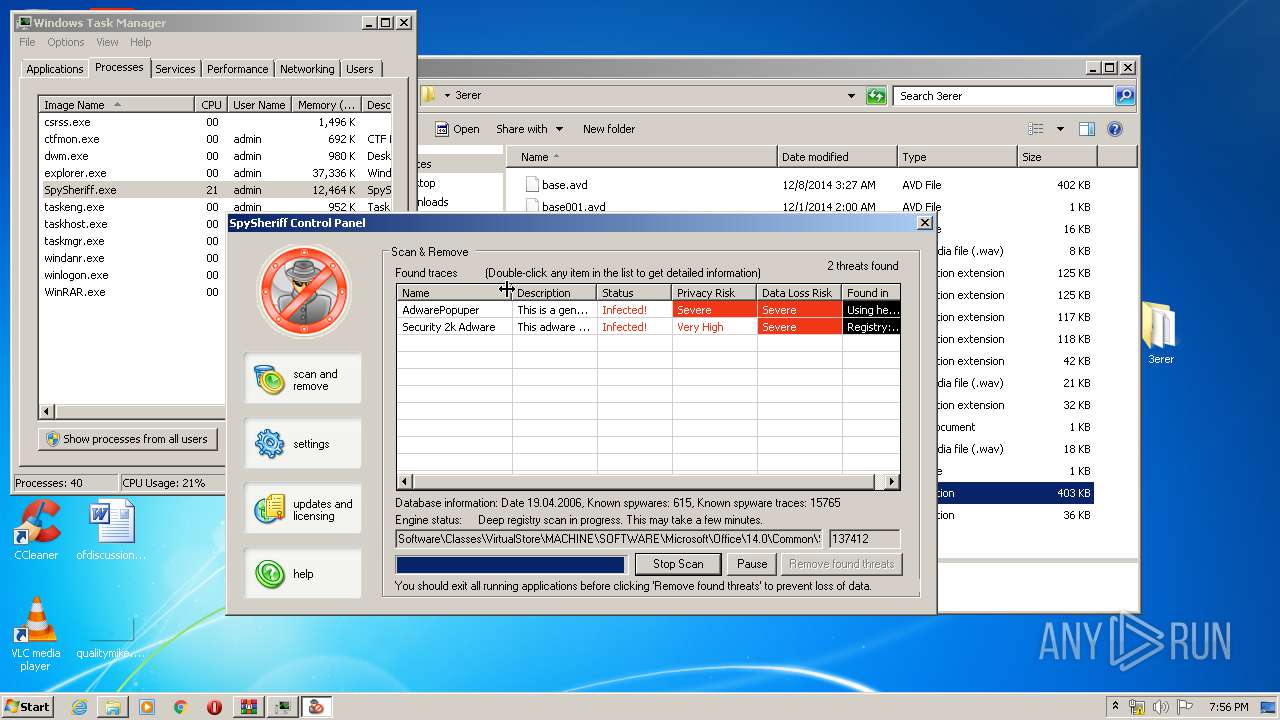Click the Stop Scan button
This screenshot has height=720, width=1280.
click(x=678, y=564)
